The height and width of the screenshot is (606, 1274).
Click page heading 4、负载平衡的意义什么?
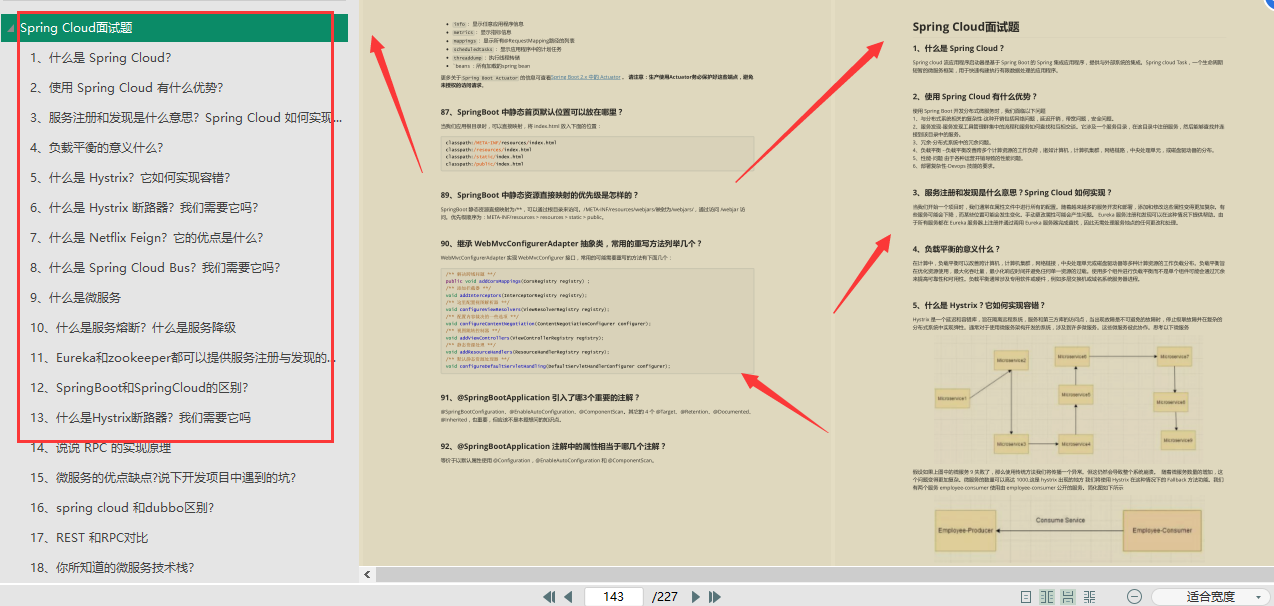tap(955, 248)
